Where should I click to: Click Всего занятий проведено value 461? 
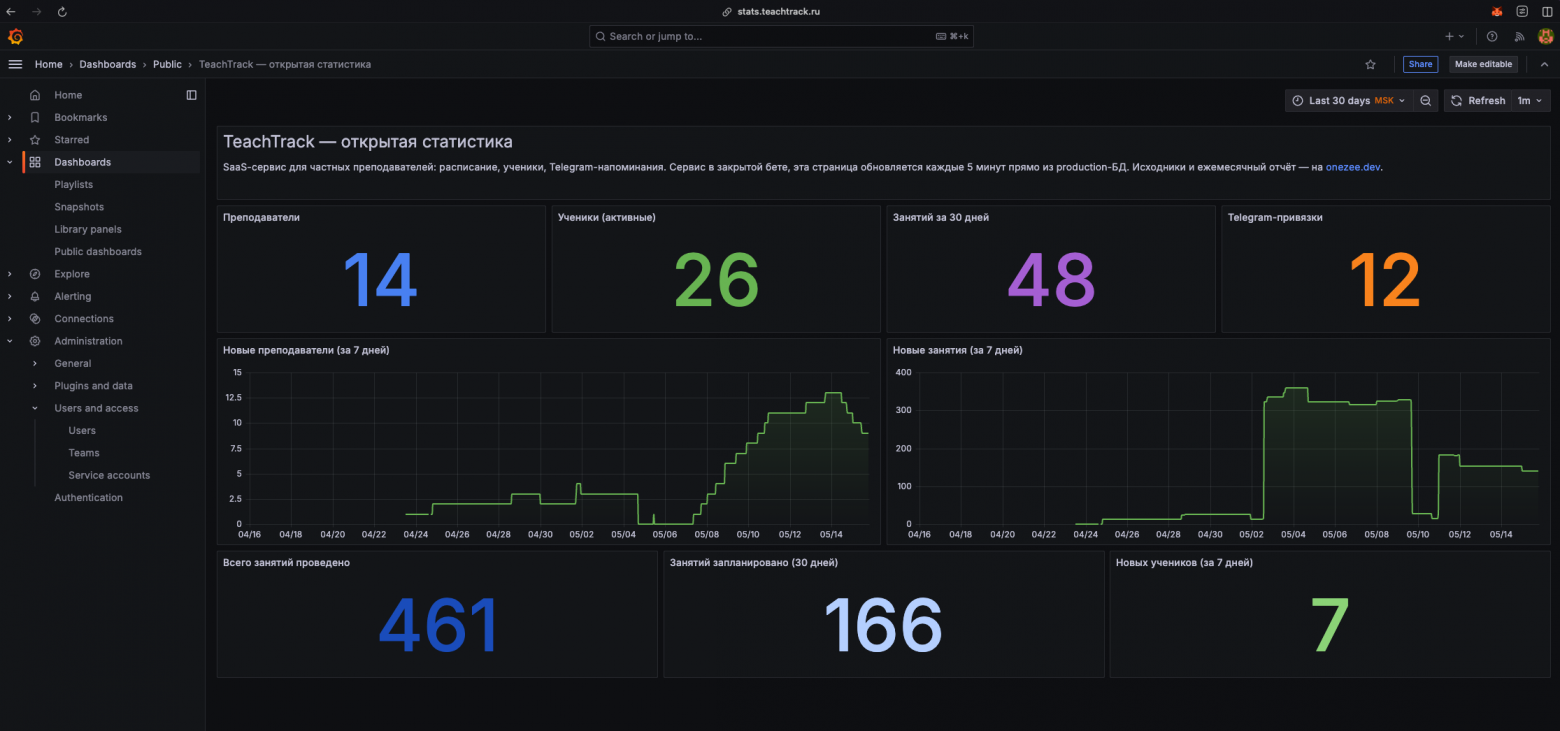(438, 625)
